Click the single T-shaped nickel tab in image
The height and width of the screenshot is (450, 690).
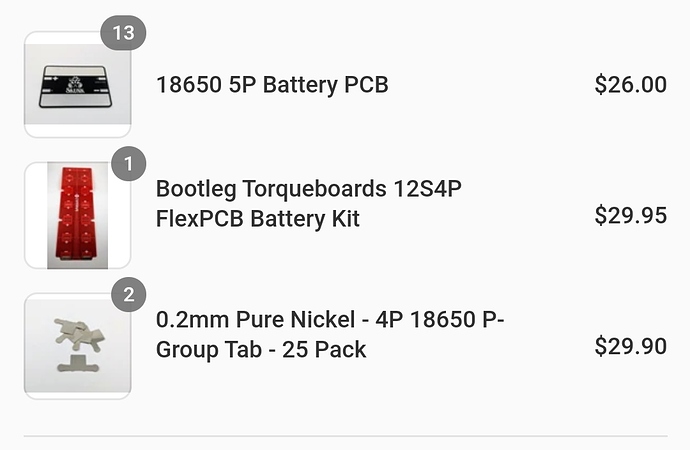pos(78,363)
